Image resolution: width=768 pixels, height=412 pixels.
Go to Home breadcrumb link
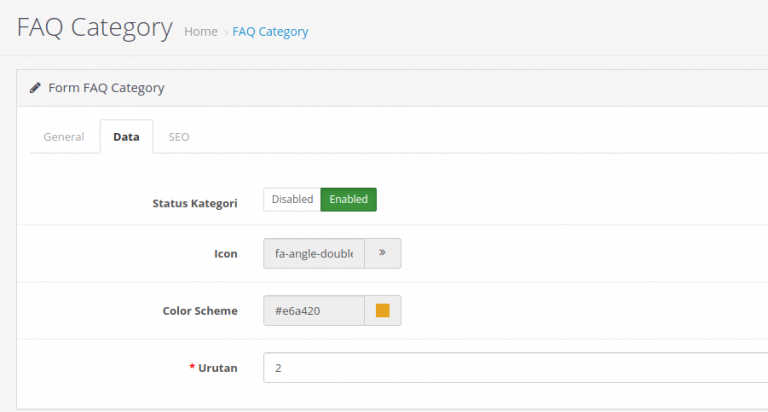pyautogui.click(x=201, y=31)
